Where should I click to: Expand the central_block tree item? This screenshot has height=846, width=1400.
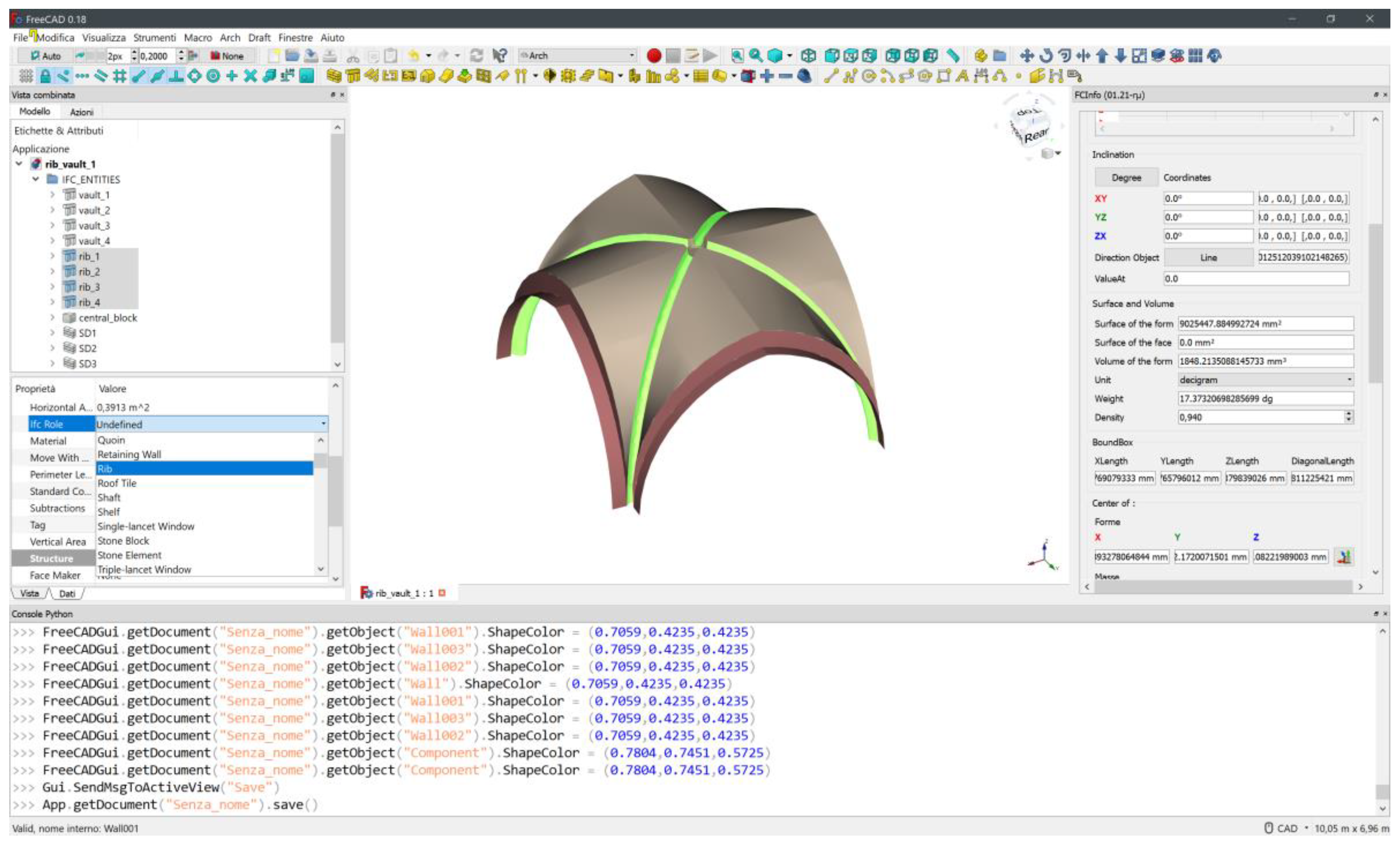52,317
